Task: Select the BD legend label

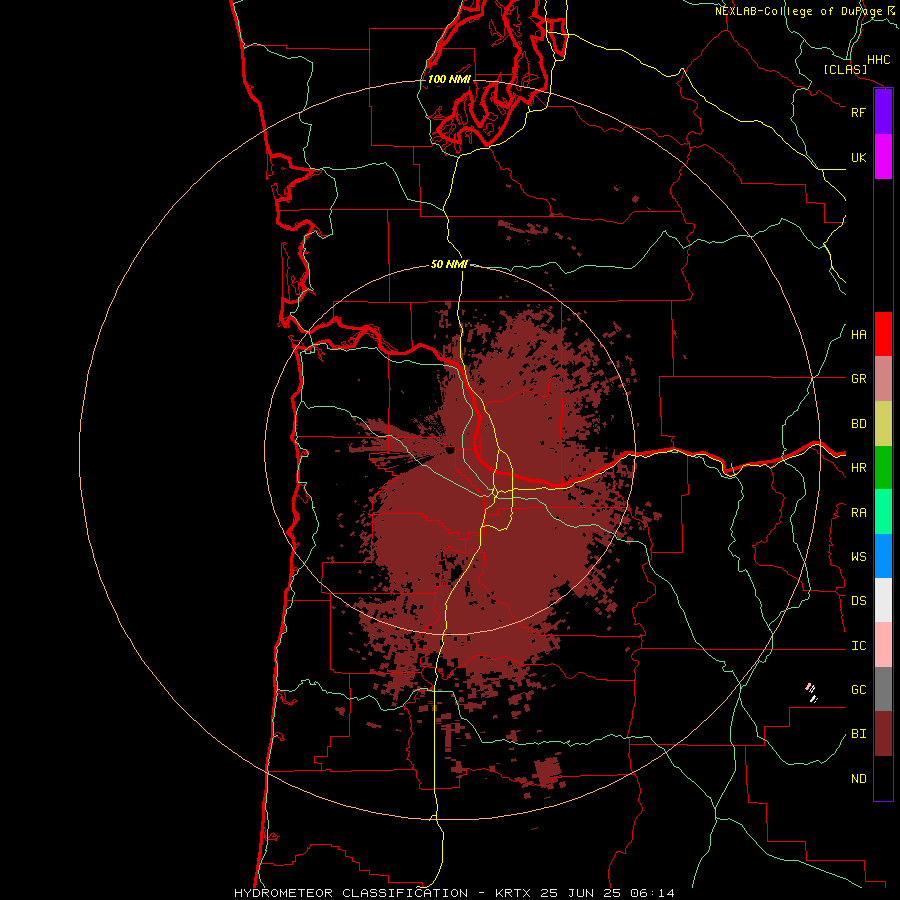Action: coord(859,424)
